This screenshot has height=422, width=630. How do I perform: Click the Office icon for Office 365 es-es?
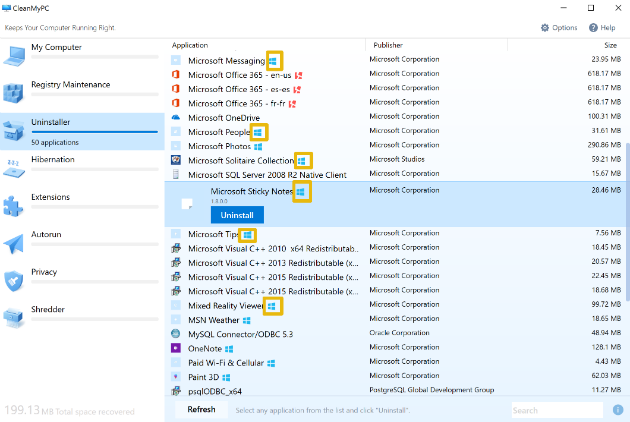(x=176, y=88)
